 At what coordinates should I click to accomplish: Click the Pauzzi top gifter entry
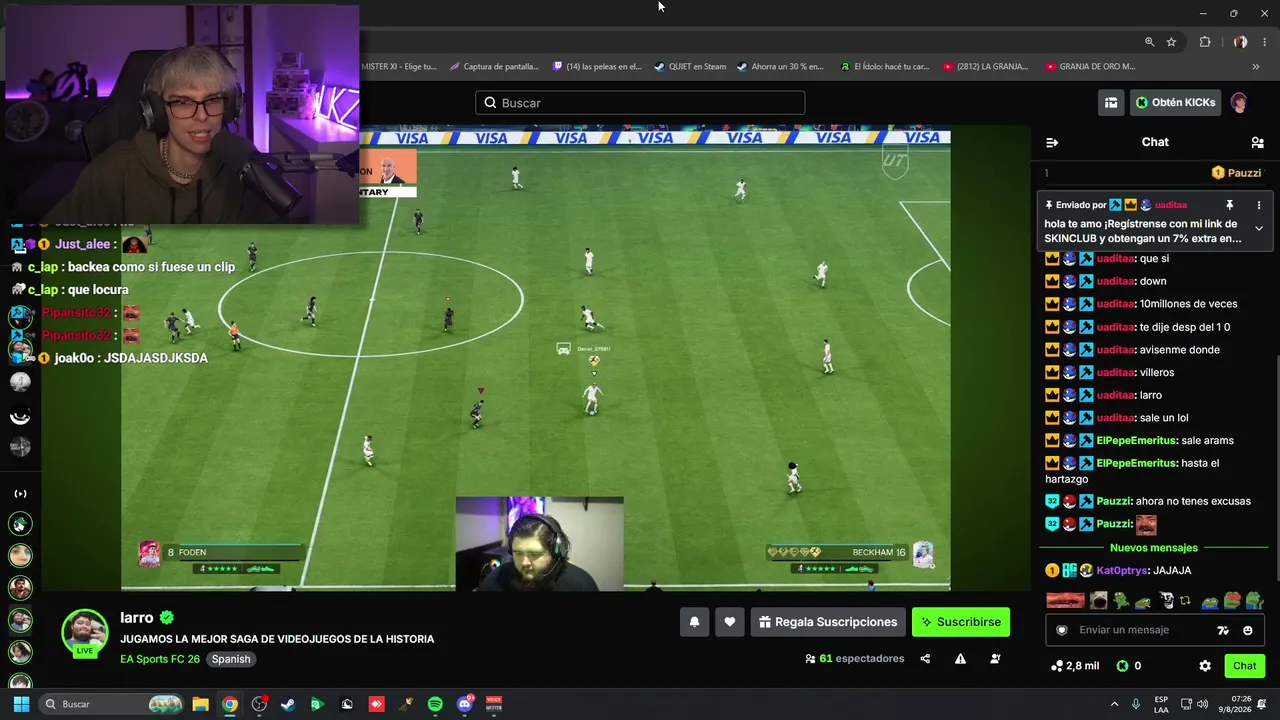1236,173
